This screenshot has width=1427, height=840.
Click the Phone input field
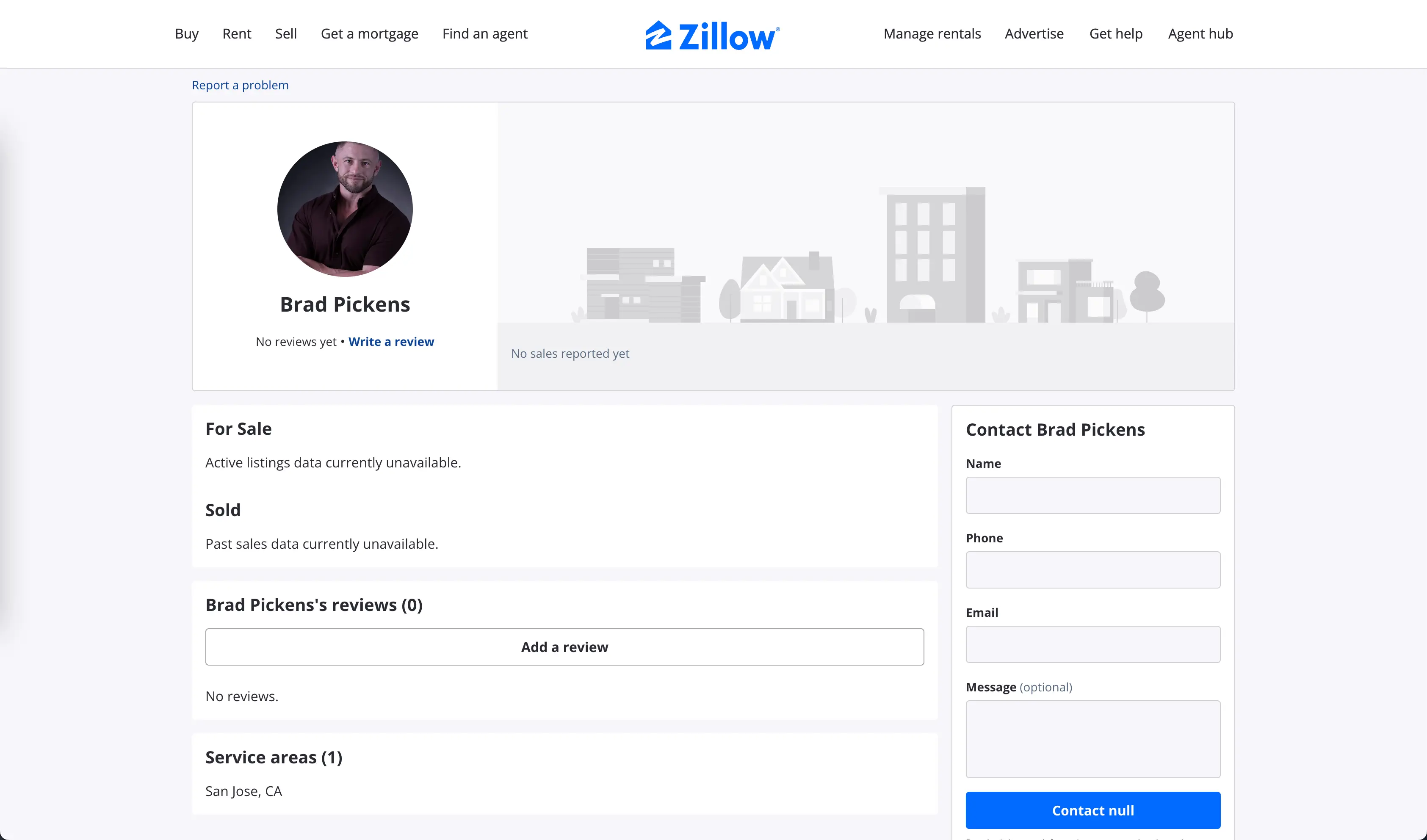(x=1092, y=570)
